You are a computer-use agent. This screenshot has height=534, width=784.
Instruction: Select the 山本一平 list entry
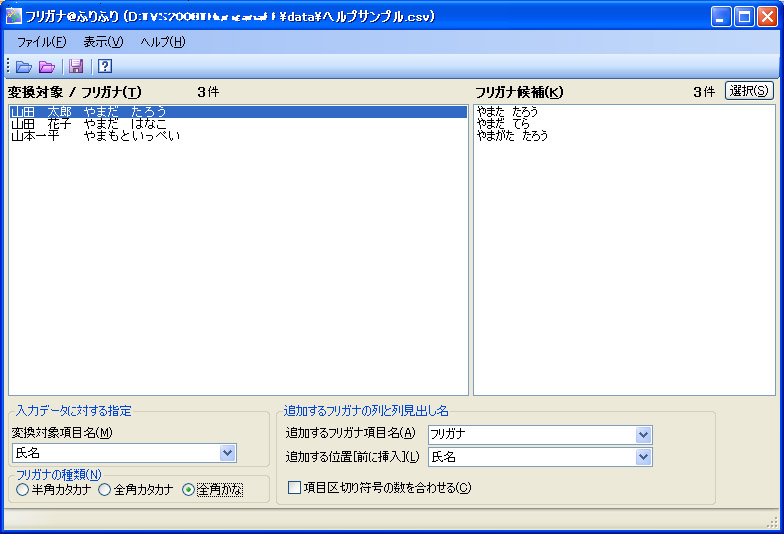(x=95, y=136)
